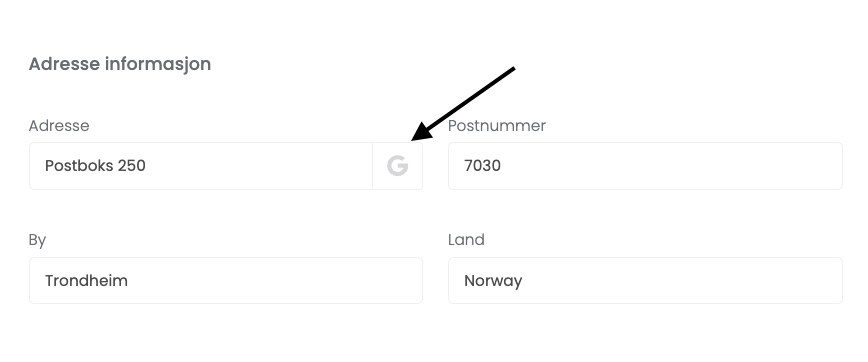
Task: Click the By field label
Action: pyautogui.click(x=37, y=240)
